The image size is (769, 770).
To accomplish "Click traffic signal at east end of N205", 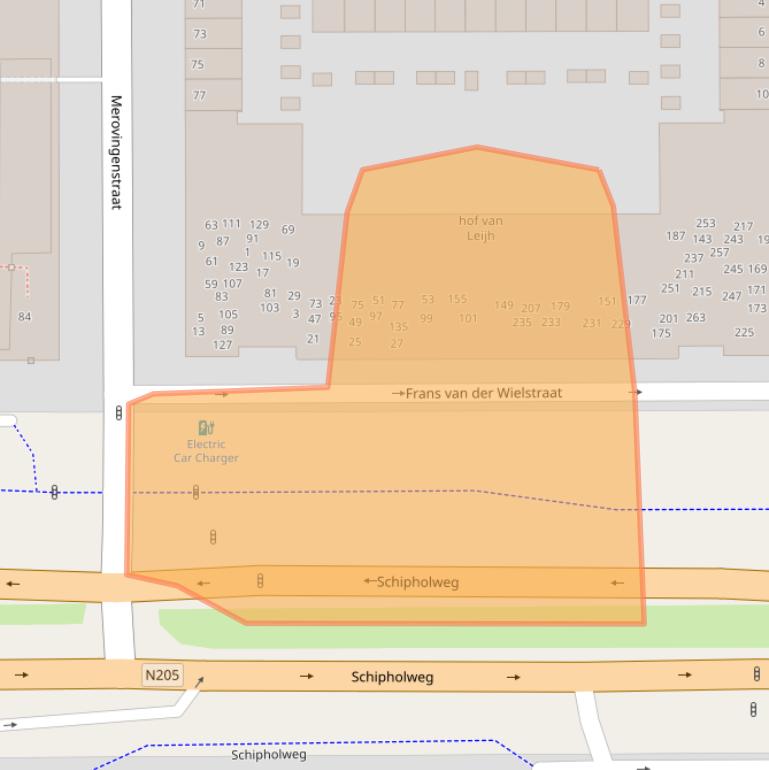I will (756, 674).
